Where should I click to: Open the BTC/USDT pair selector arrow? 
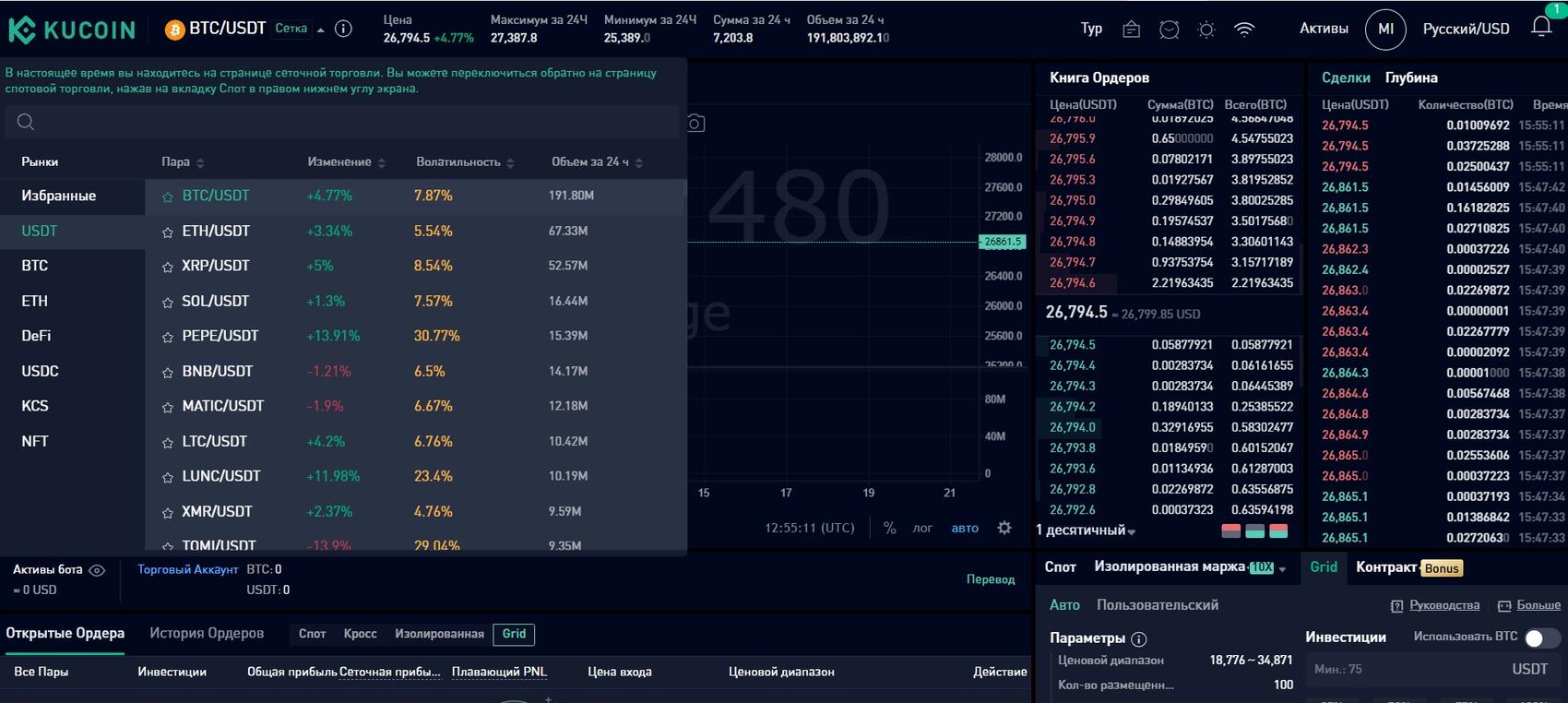[x=320, y=30]
